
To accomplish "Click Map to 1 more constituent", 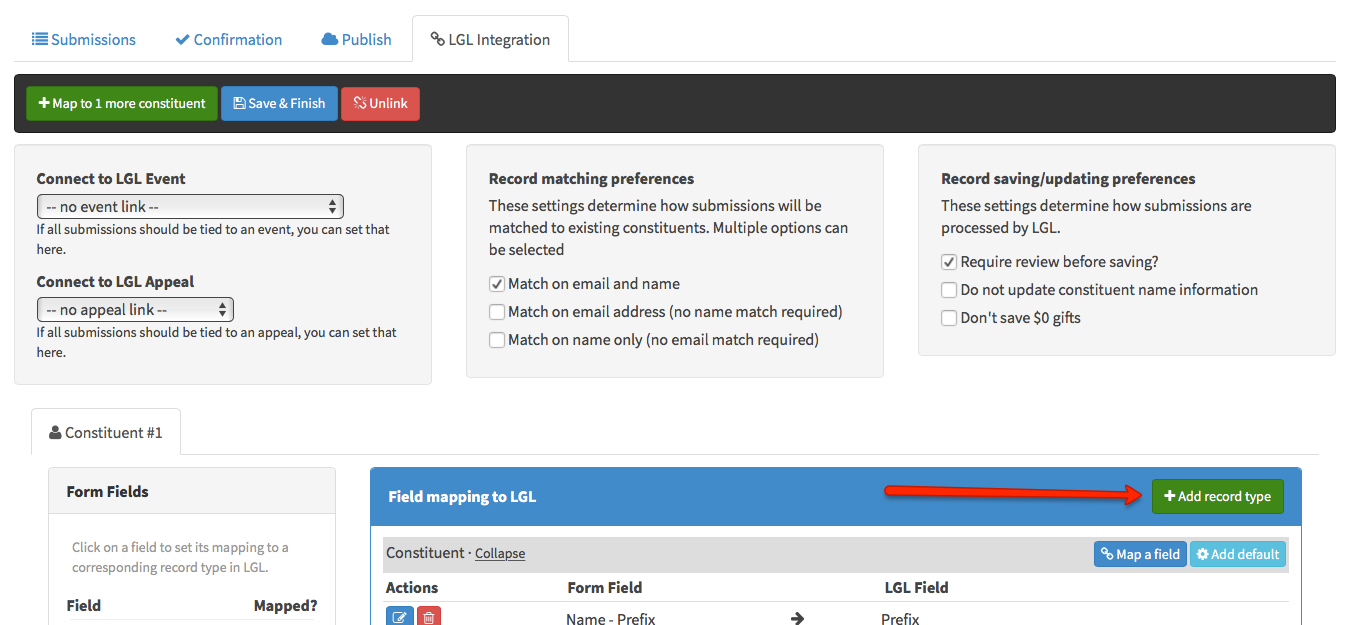I will click(x=122, y=104).
